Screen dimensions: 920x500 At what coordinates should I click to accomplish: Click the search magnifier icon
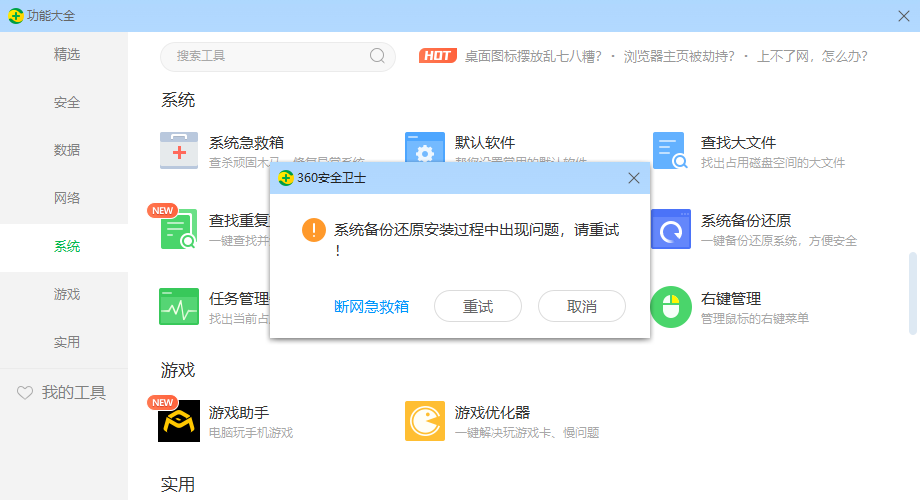(x=377, y=56)
